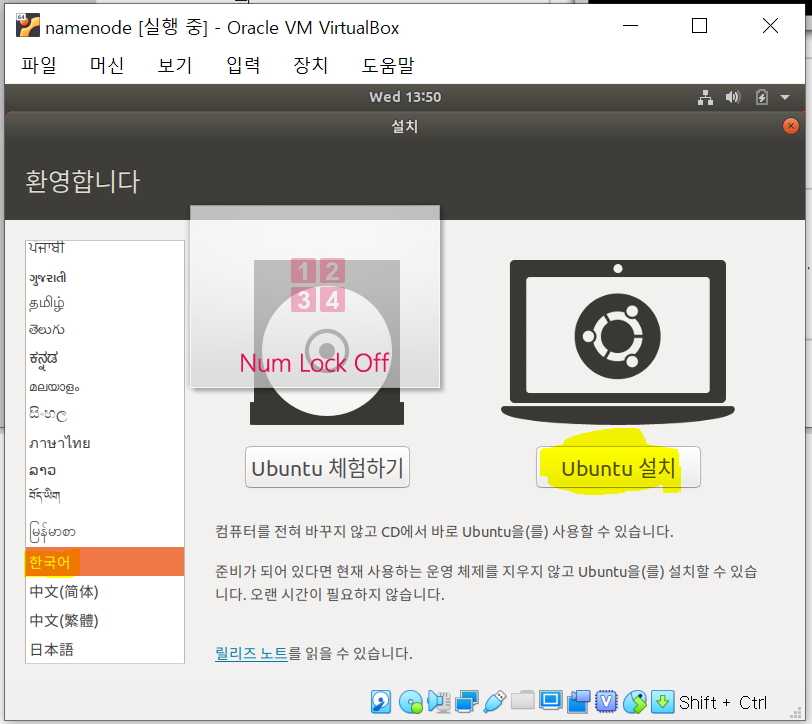The width and height of the screenshot is (812, 724).
Task: Click the audio indicator icon in status bar
Action: point(438,702)
